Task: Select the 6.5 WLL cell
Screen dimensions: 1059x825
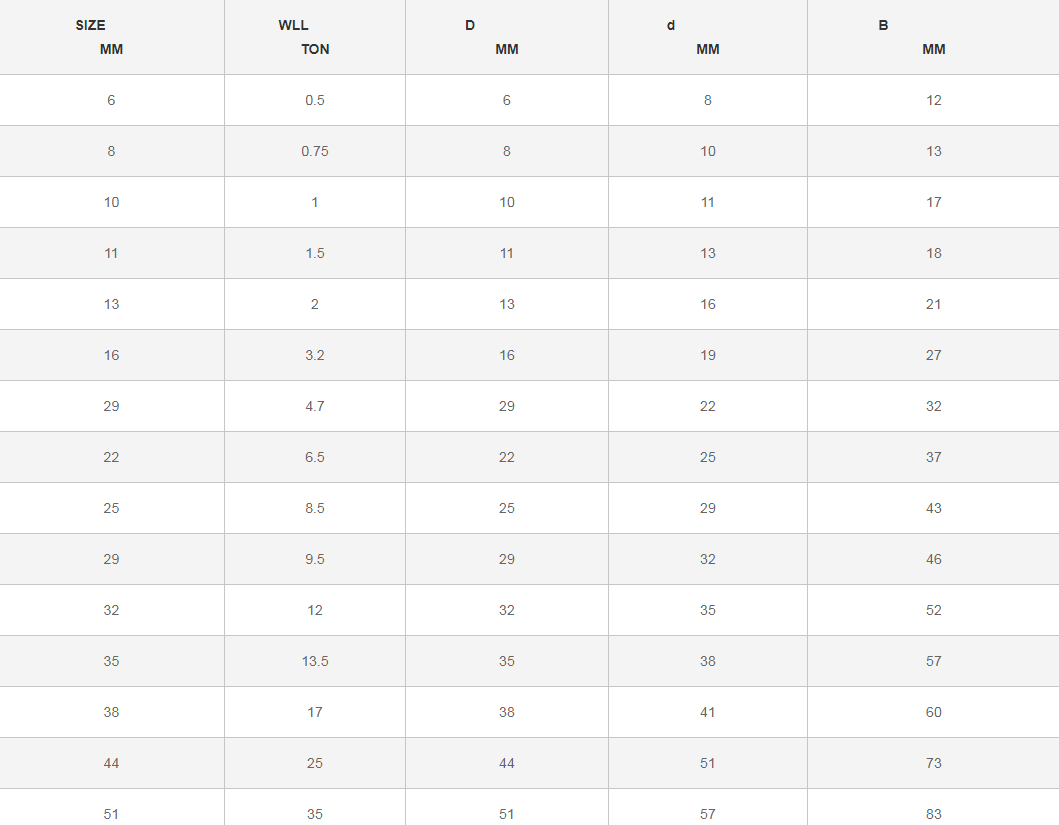Action: click(315, 457)
